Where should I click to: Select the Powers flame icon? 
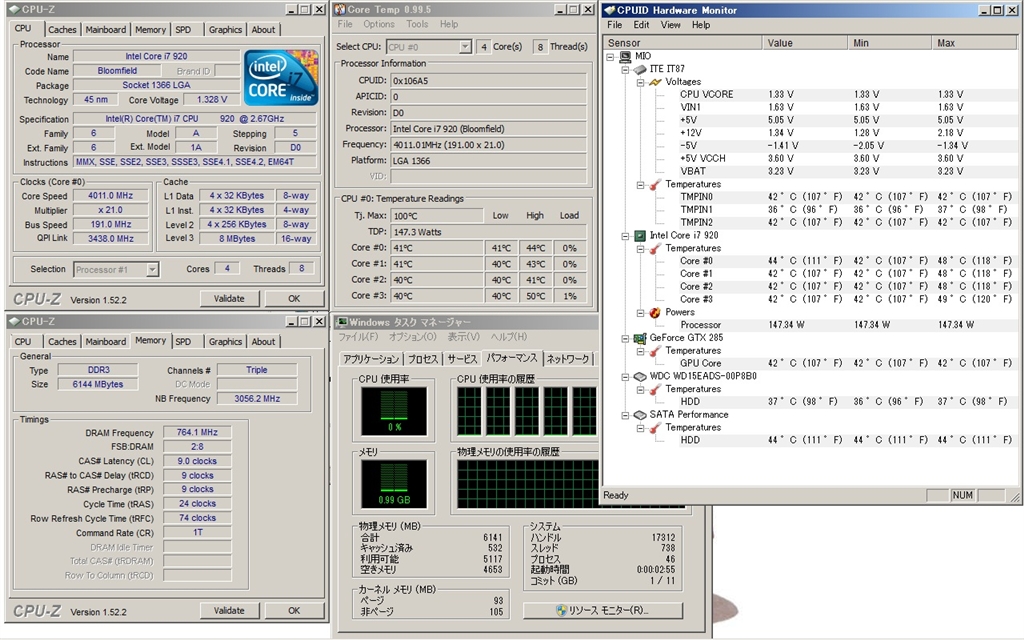655,312
